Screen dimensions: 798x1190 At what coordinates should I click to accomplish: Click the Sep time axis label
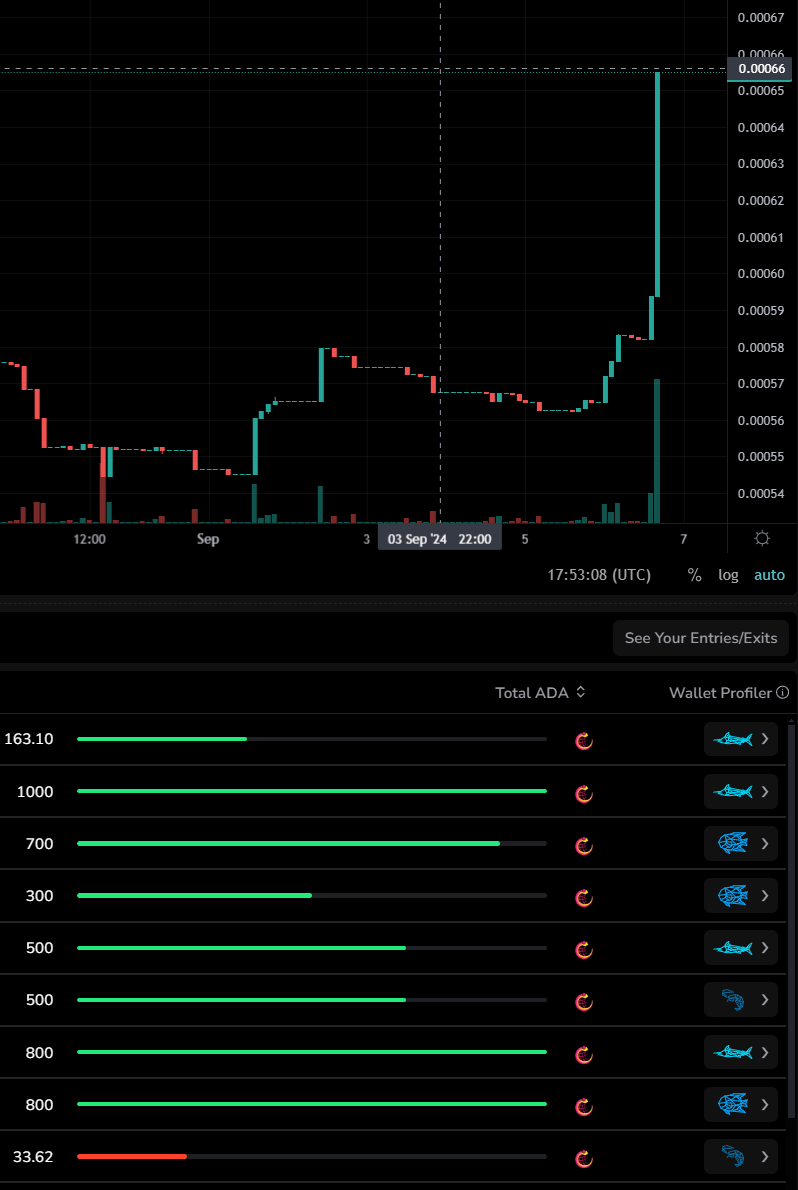208,540
